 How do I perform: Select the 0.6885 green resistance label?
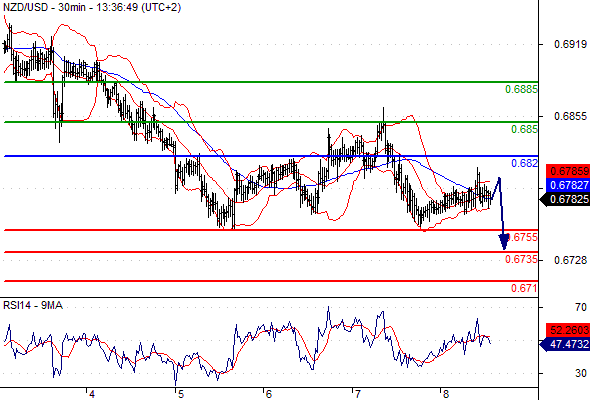pos(521,89)
